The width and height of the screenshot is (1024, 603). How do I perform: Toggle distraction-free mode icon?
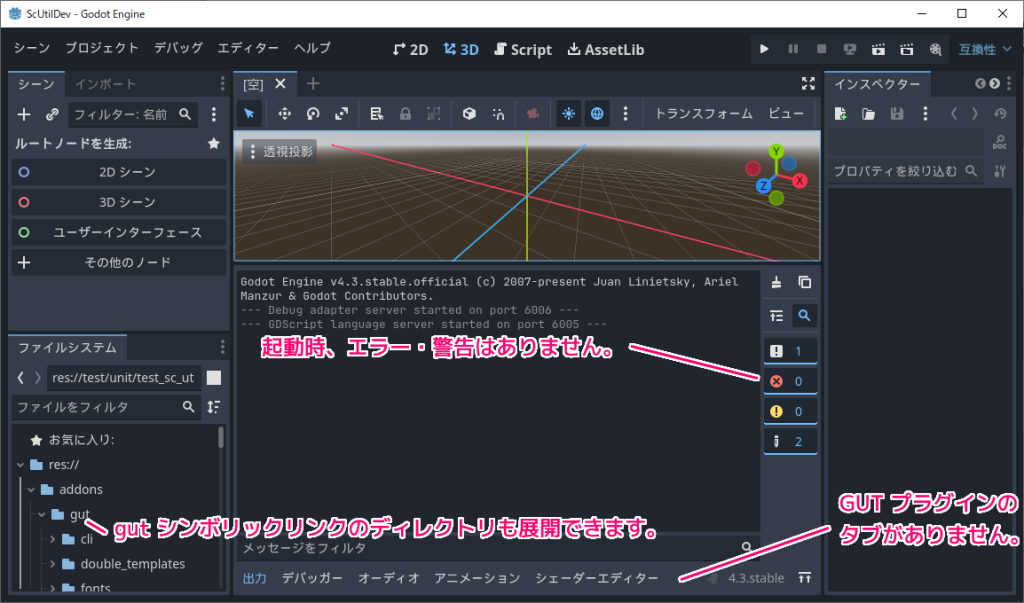point(808,84)
